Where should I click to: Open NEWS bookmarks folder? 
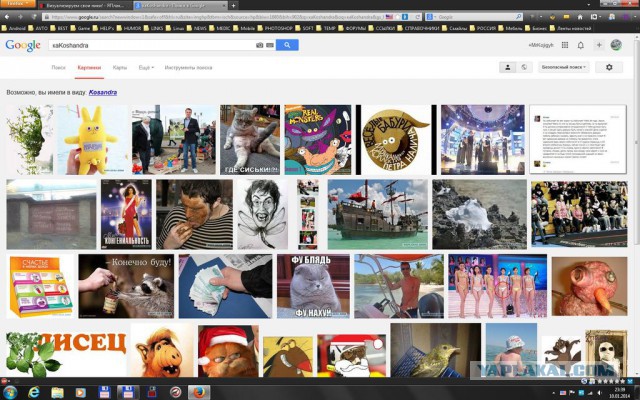coord(197,28)
